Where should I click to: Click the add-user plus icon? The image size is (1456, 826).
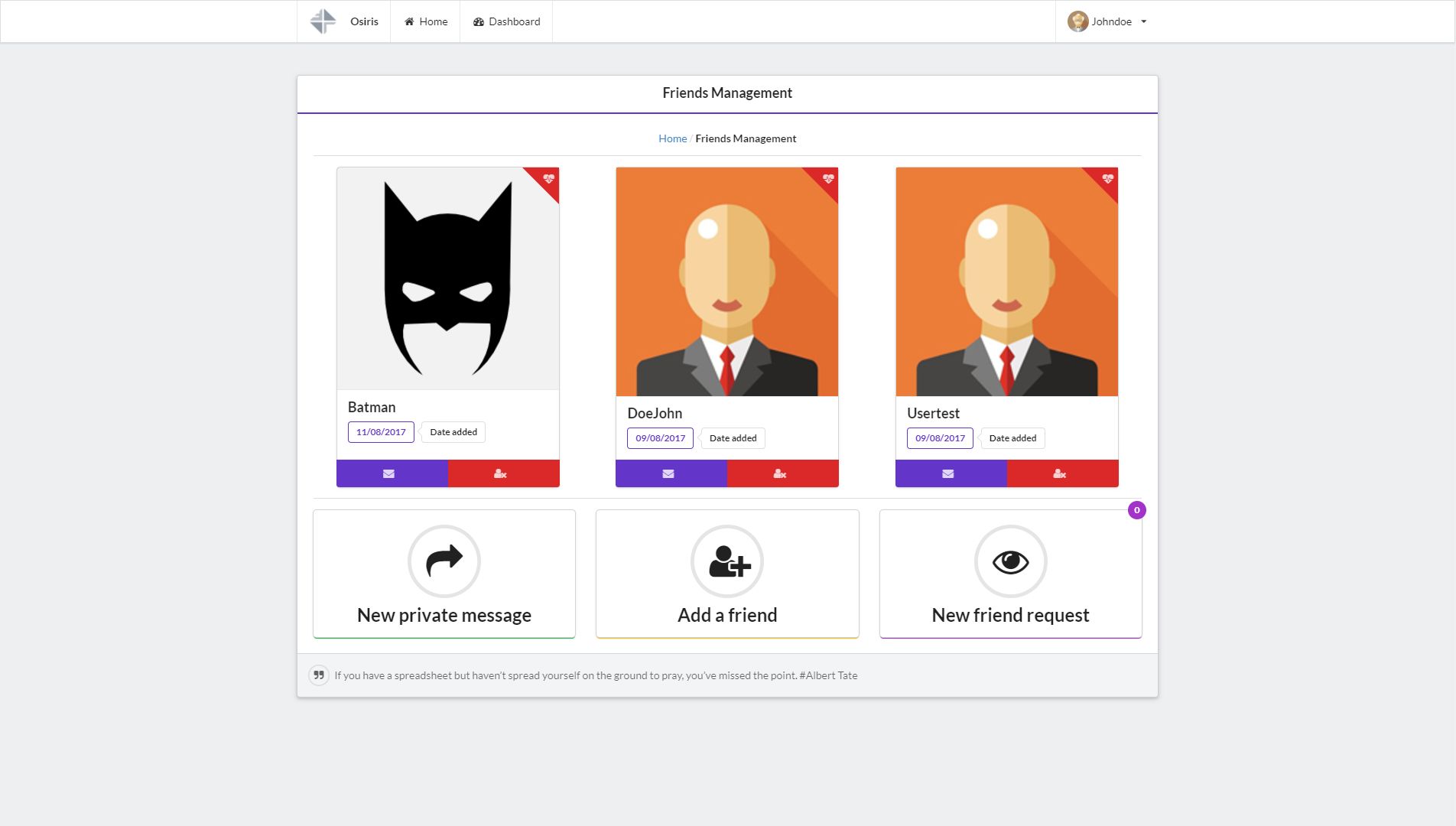(x=727, y=561)
